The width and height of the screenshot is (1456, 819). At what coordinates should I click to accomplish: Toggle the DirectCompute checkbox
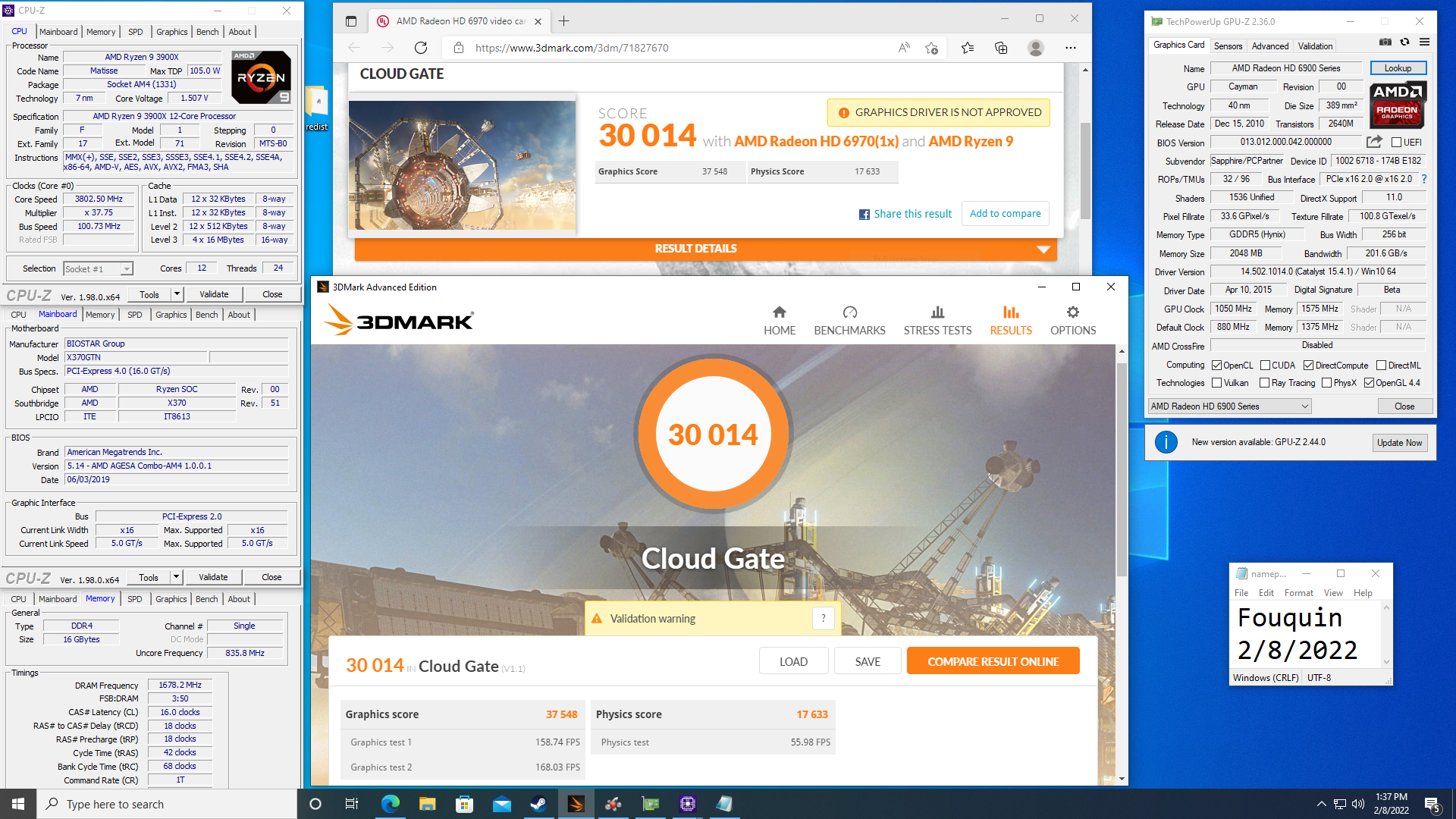tap(1308, 366)
